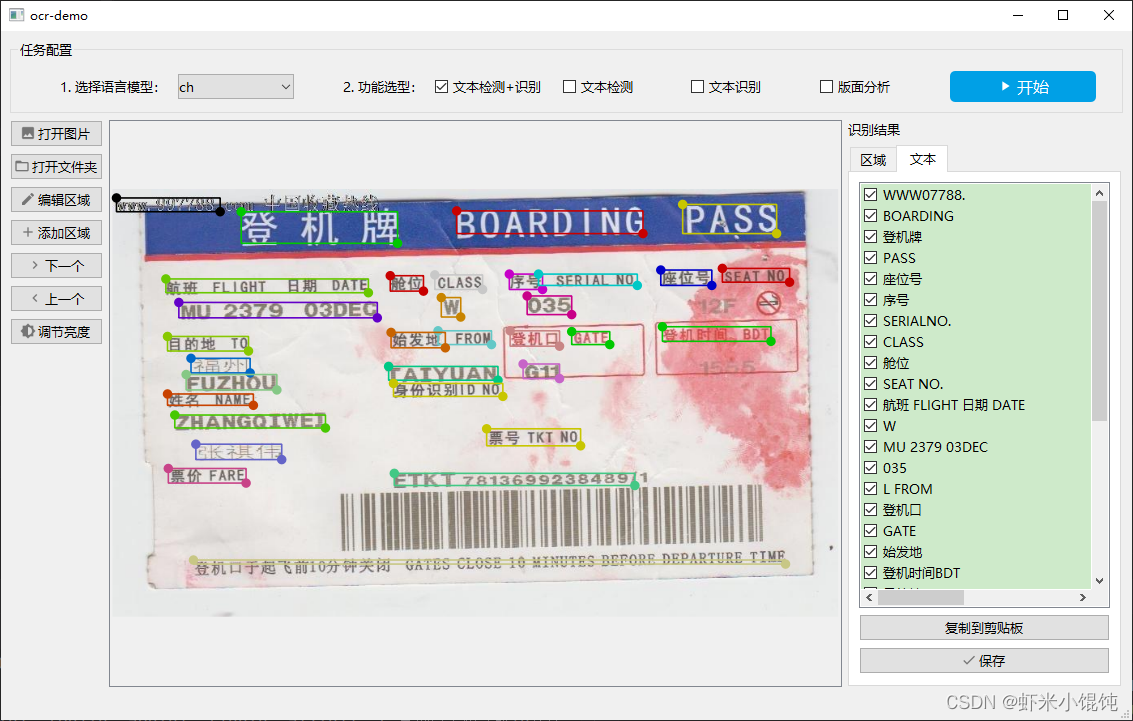This screenshot has width=1133, height=721.
Task: Click the MU 2379 03DEC detection box
Action: click(278, 311)
